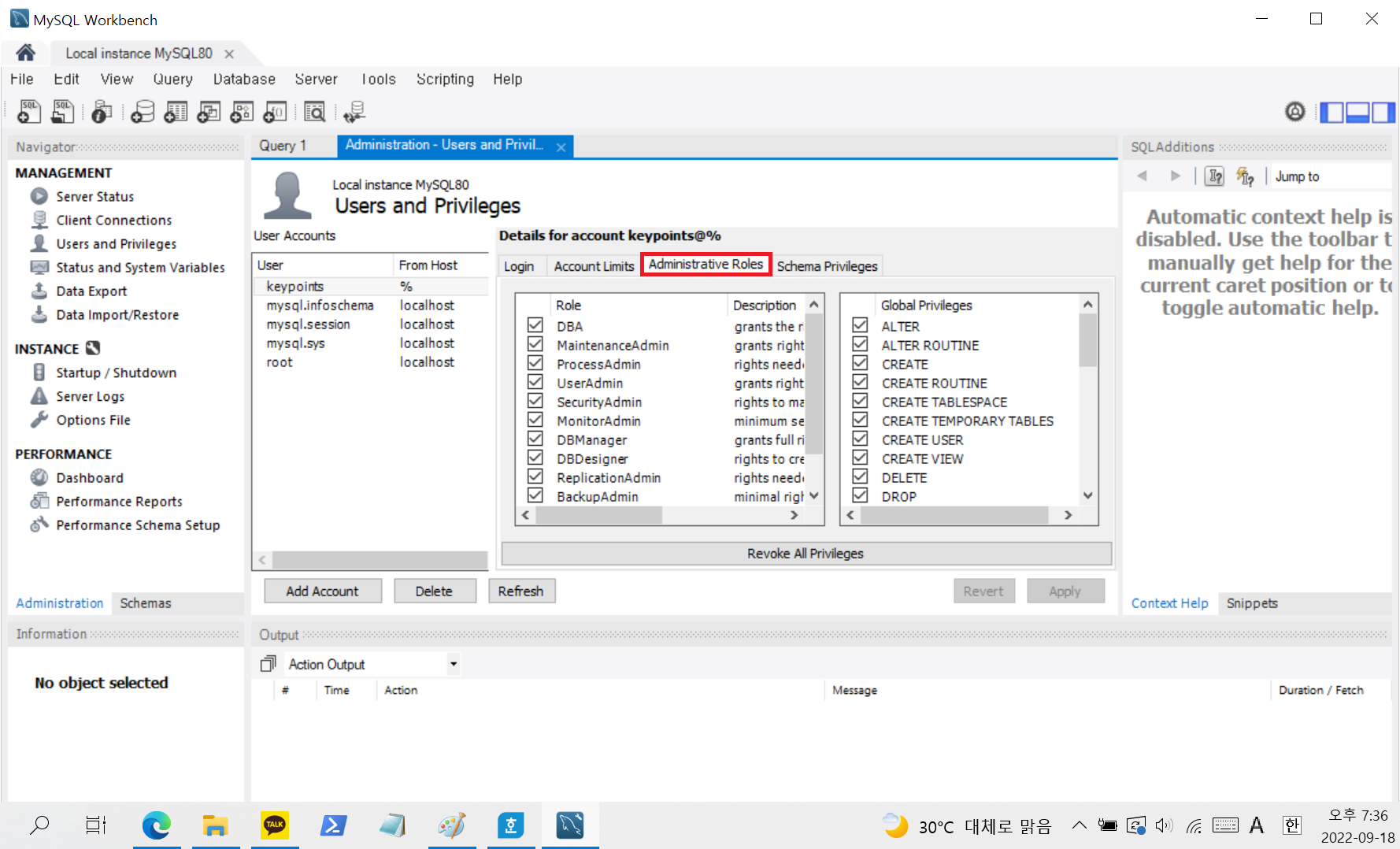
Task: Click Revoke All Privileges button
Action: point(806,554)
